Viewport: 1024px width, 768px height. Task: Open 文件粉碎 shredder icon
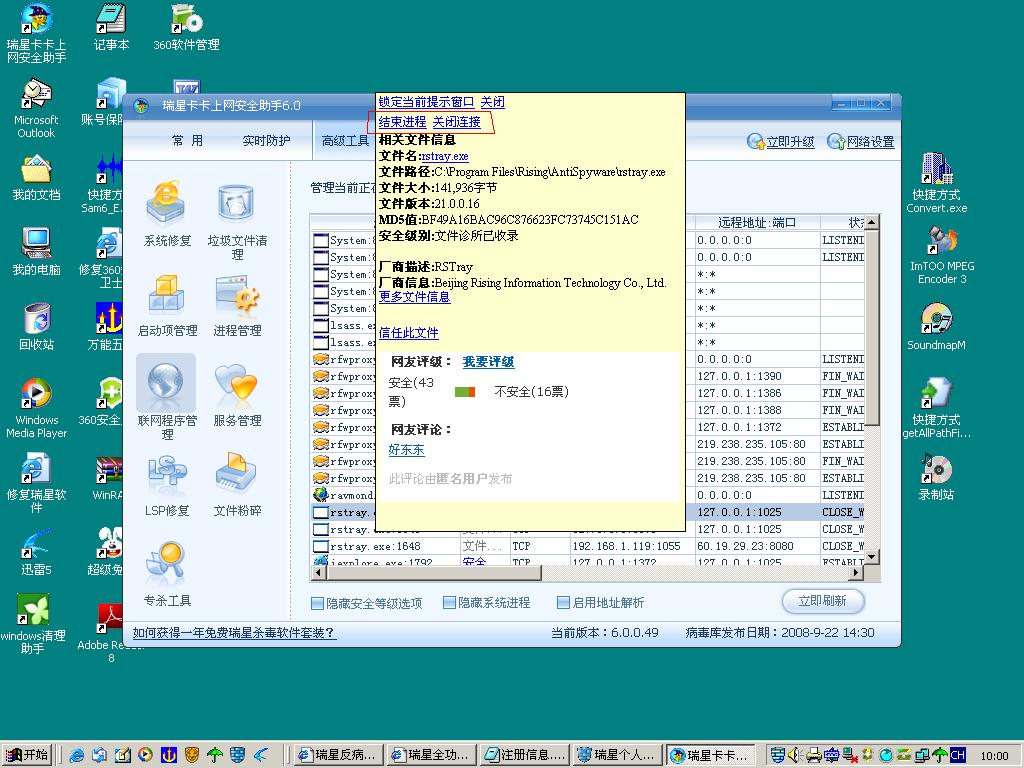tap(236, 473)
